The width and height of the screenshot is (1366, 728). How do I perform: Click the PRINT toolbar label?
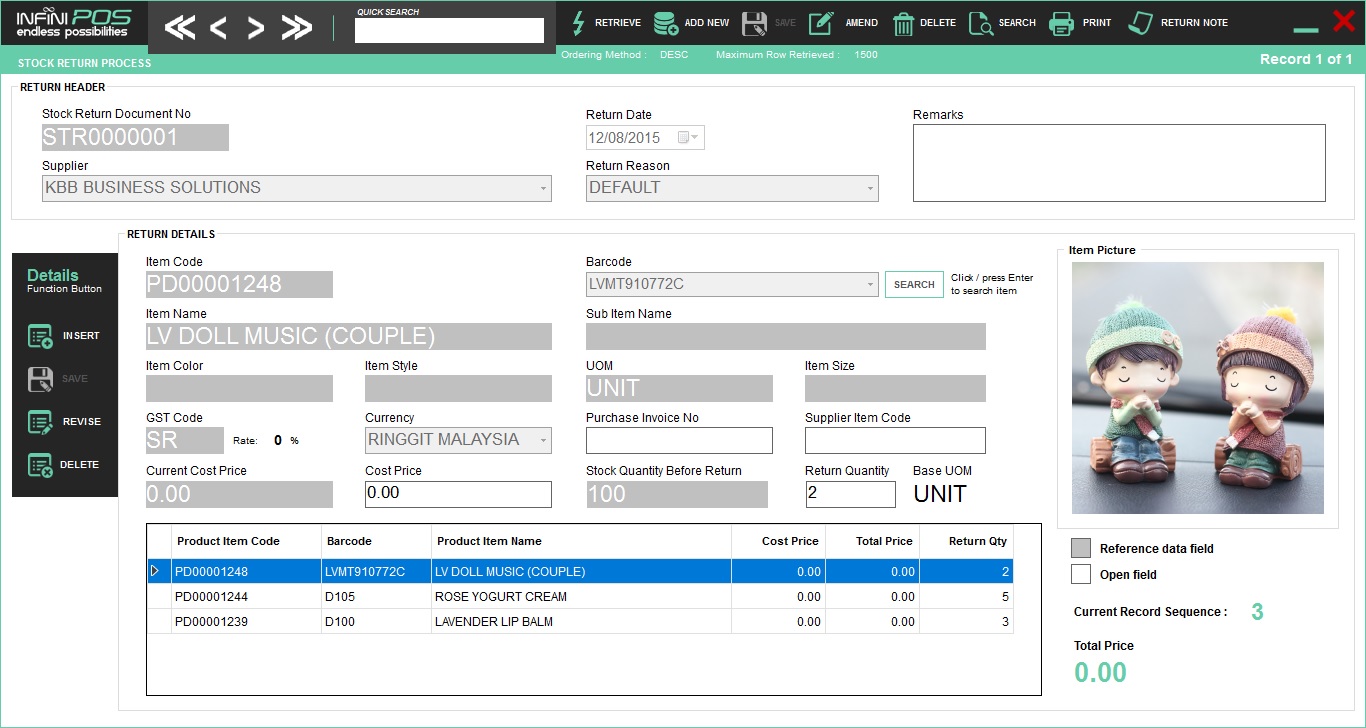pos(1097,23)
